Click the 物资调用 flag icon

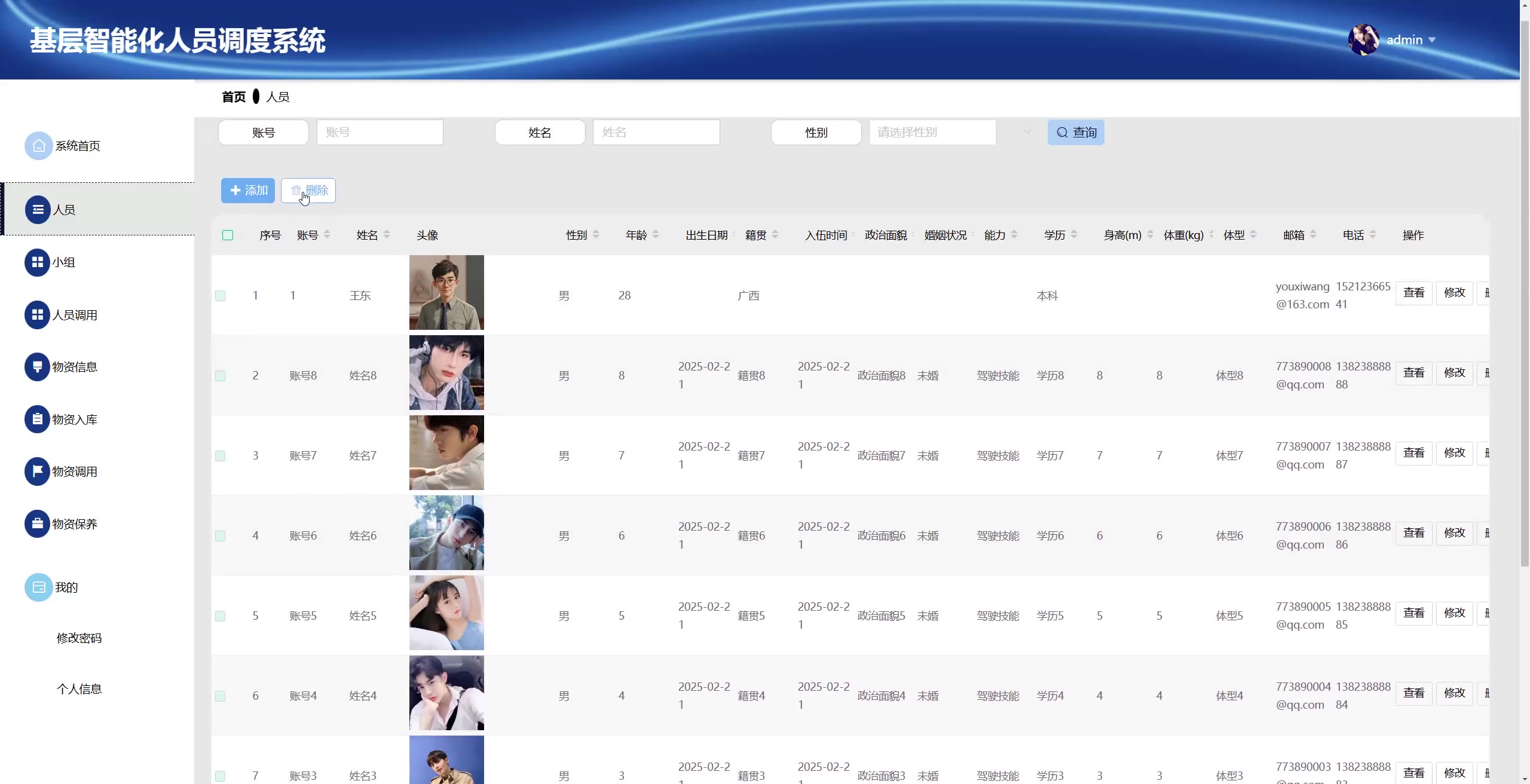point(37,471)
